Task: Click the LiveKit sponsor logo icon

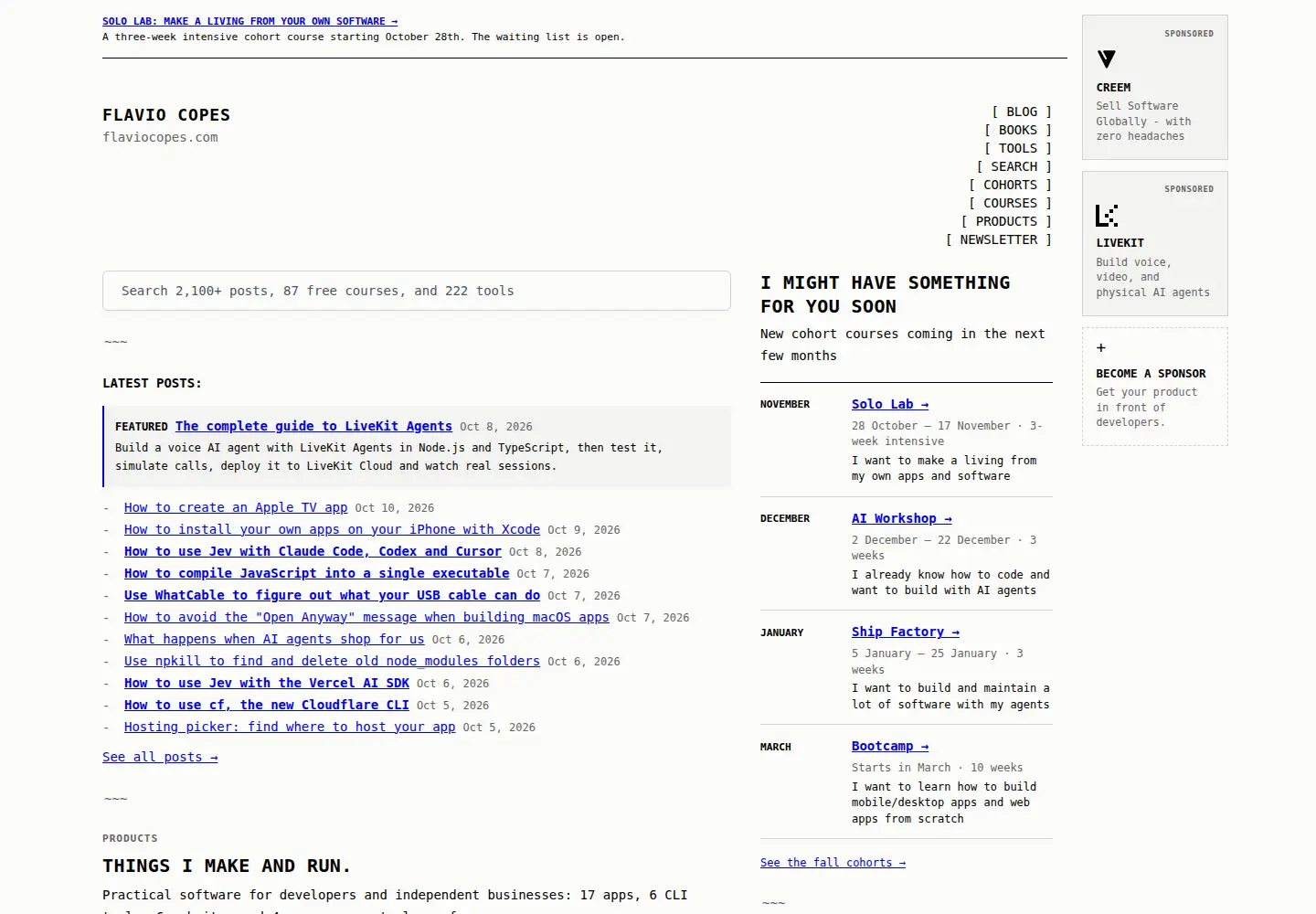Action: coord(1107,216)
